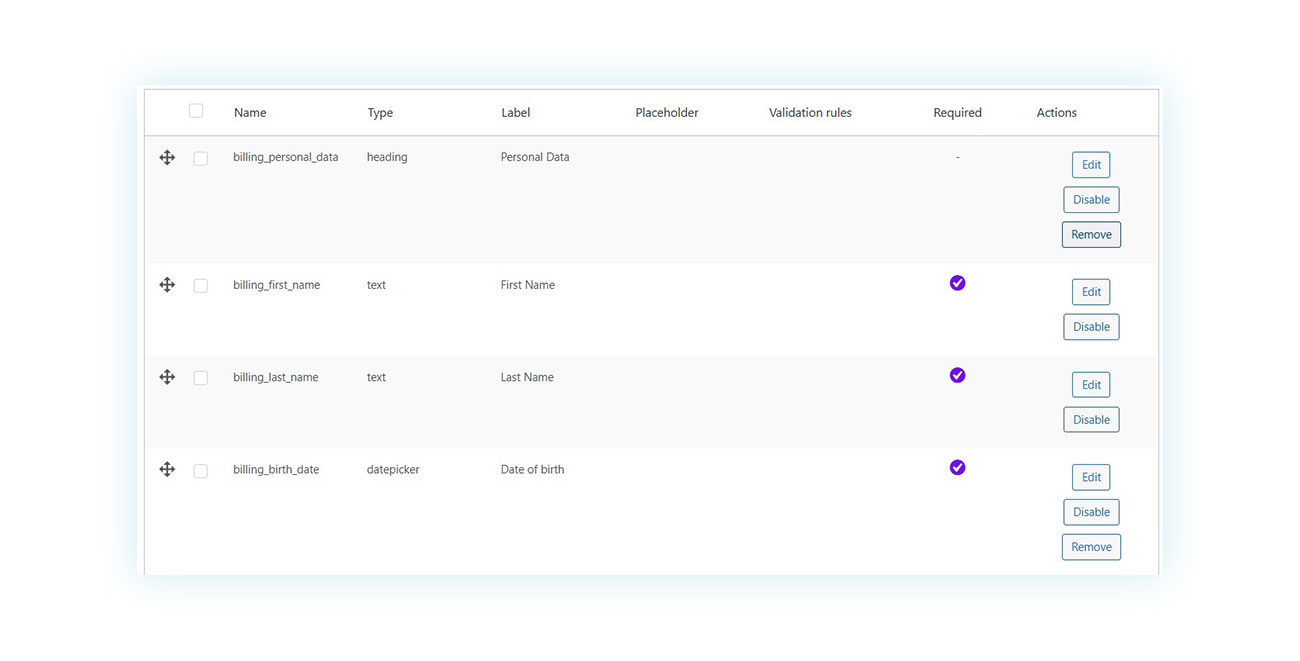Disable the First Name field
The width and height of the screenshot is (1300, 661).
[1091, 327]
